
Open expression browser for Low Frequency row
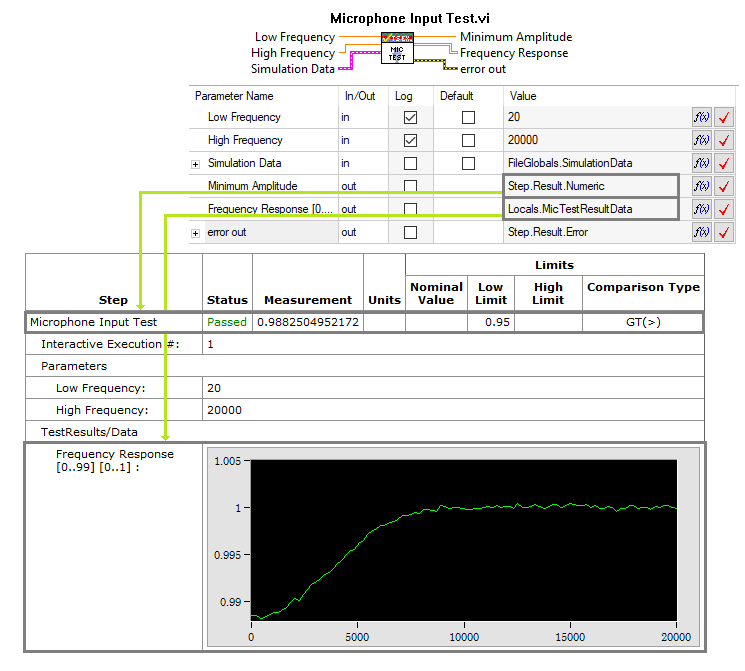[701, 117]
